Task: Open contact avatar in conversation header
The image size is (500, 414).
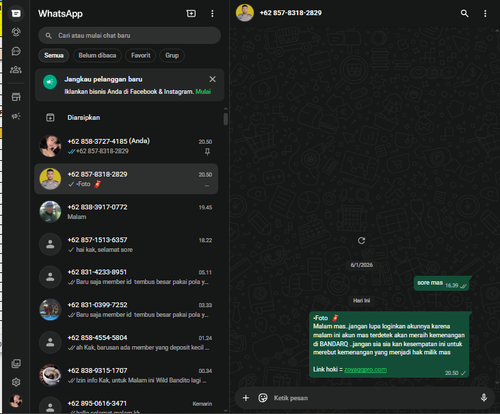Action: [245, 13]
